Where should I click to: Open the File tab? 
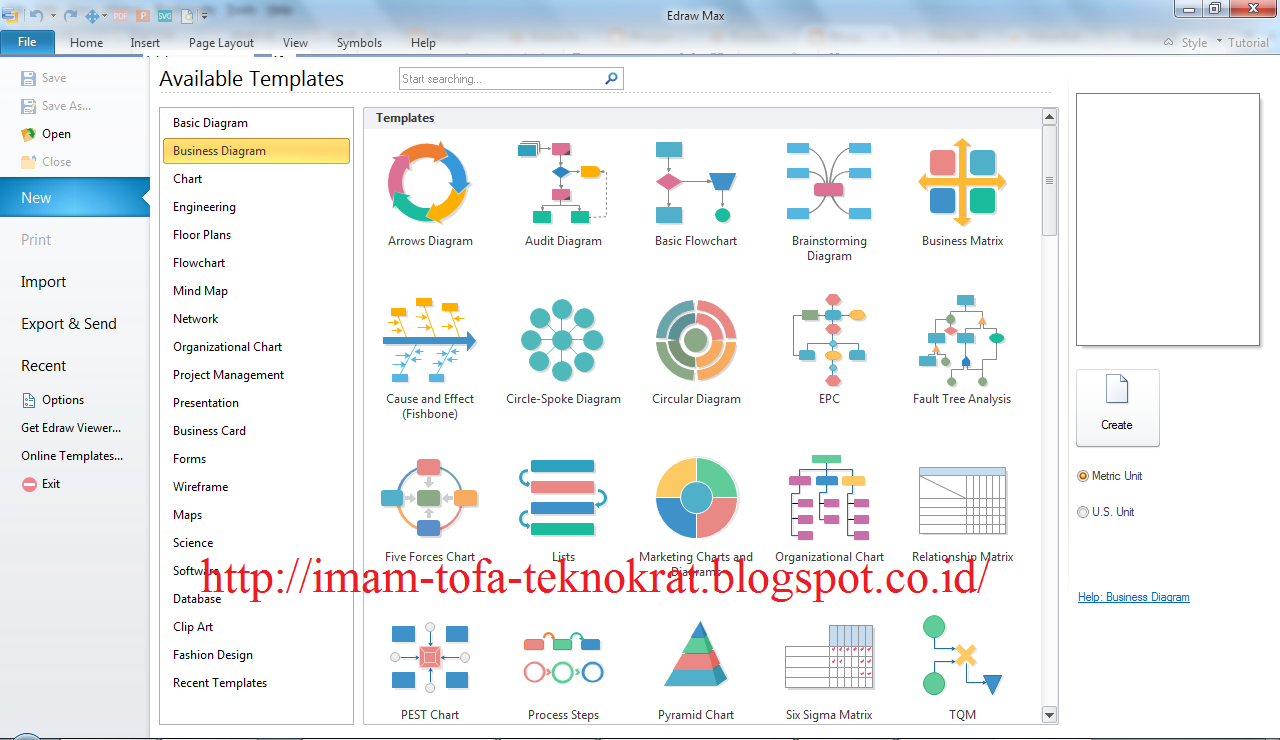[27, 42]
